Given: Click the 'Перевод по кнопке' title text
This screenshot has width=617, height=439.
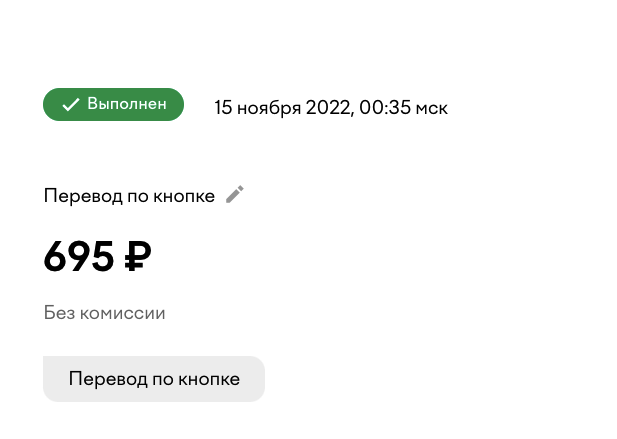Looking at the screenshot, I should pos(129,196).
